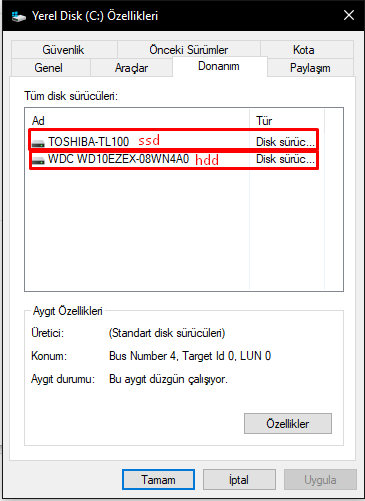Image resolution: width=365 pixels, height=501 pixels.
Task: Close the Yerel Disk properties dialog
Action: (349, 15)
